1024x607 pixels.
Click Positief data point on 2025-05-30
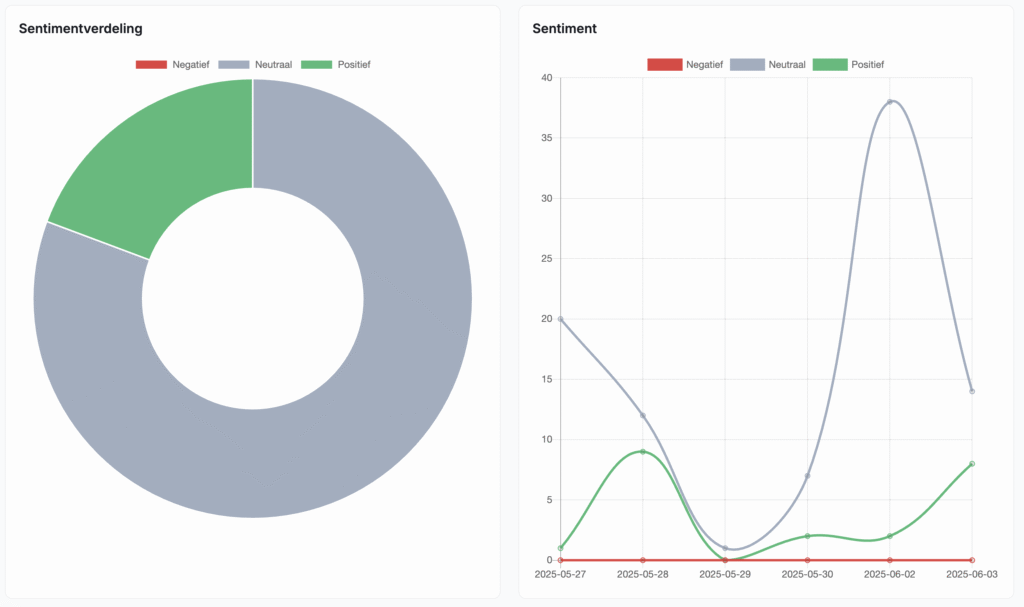(x=807, y=536)
